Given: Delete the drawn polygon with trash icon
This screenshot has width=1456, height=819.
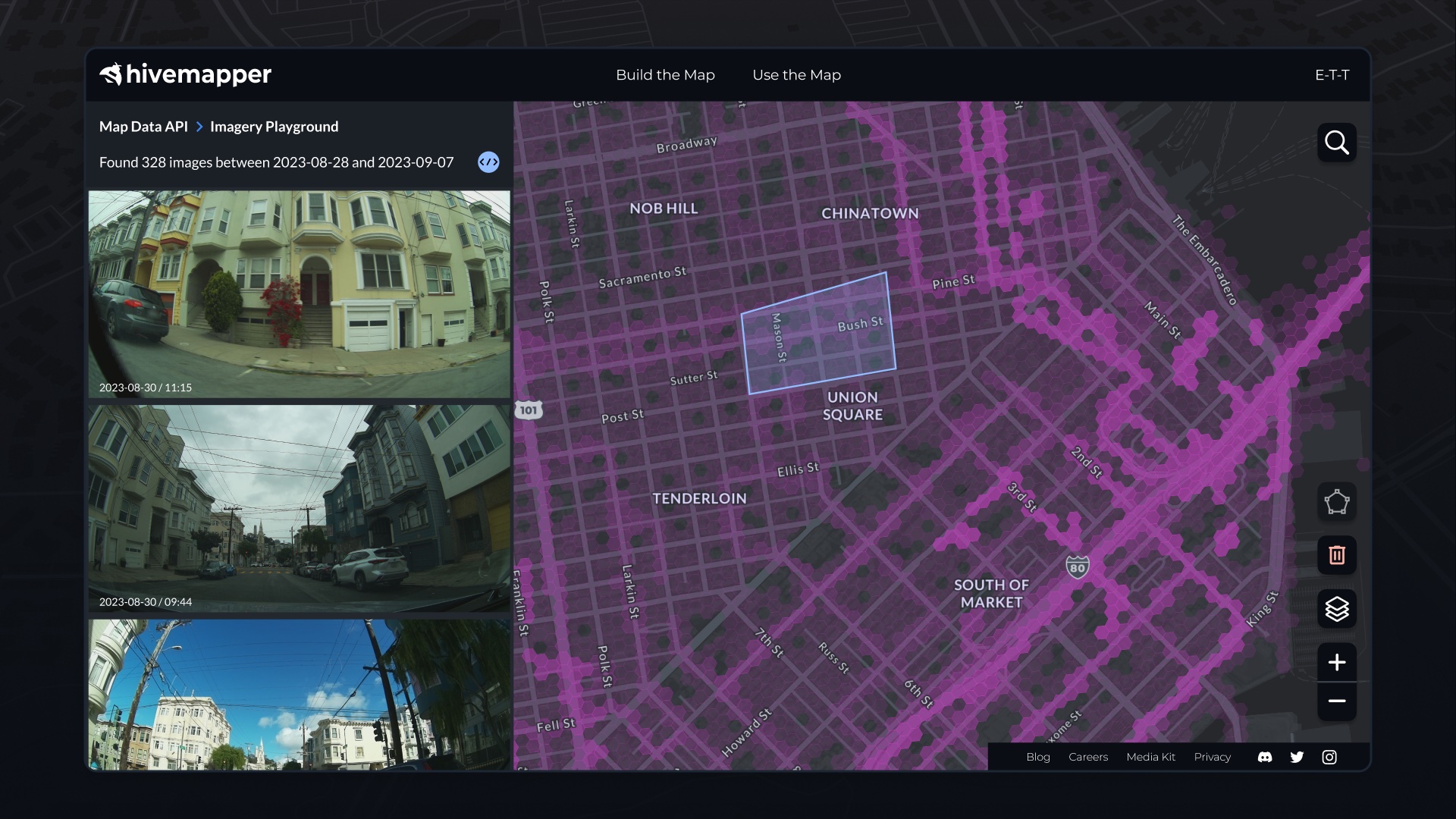Looking at the screenshot, I should coord(1336,555).
